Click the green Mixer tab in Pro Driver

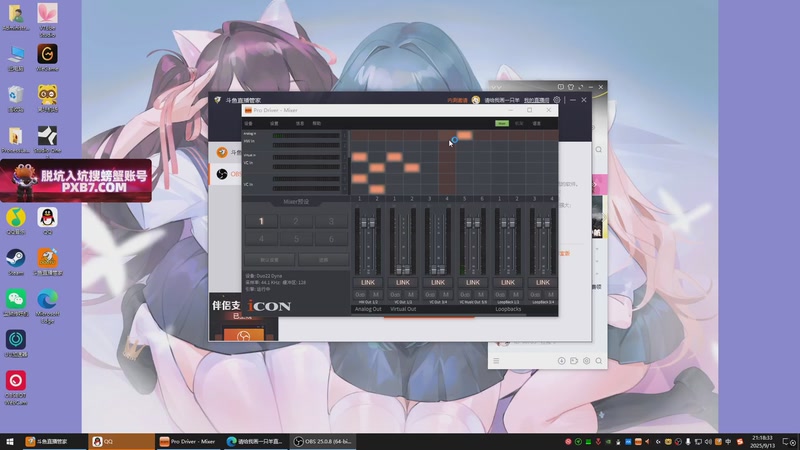pos(502,123)
